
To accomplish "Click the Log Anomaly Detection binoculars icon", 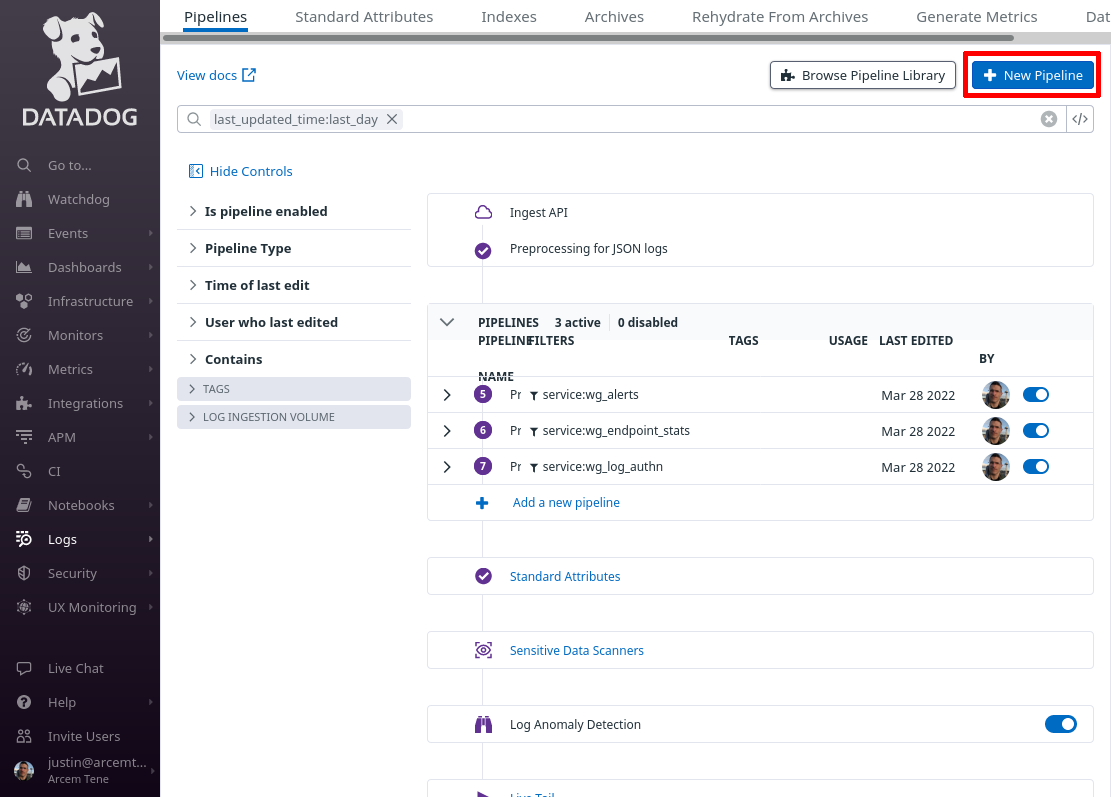I will [x=483, y=724].
